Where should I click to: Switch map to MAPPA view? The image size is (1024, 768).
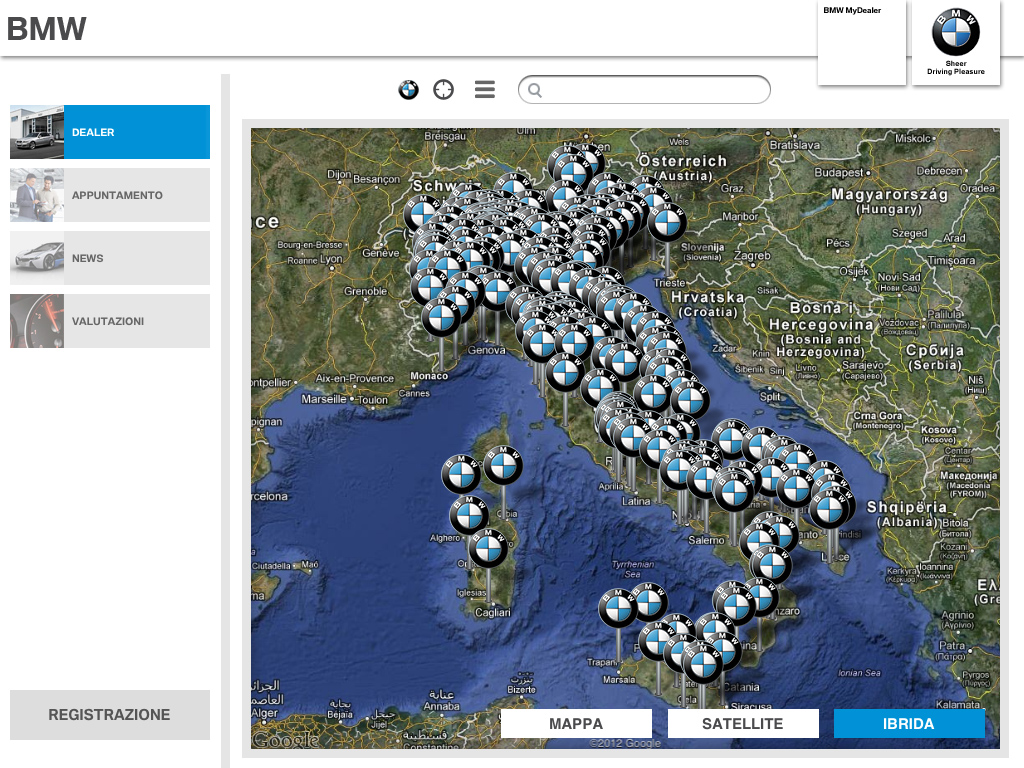point(576,724)
